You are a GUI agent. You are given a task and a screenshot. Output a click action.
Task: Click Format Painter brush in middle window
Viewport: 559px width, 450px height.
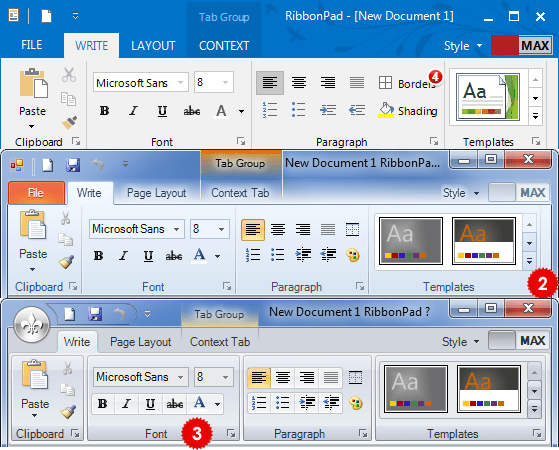coord(66,262)
